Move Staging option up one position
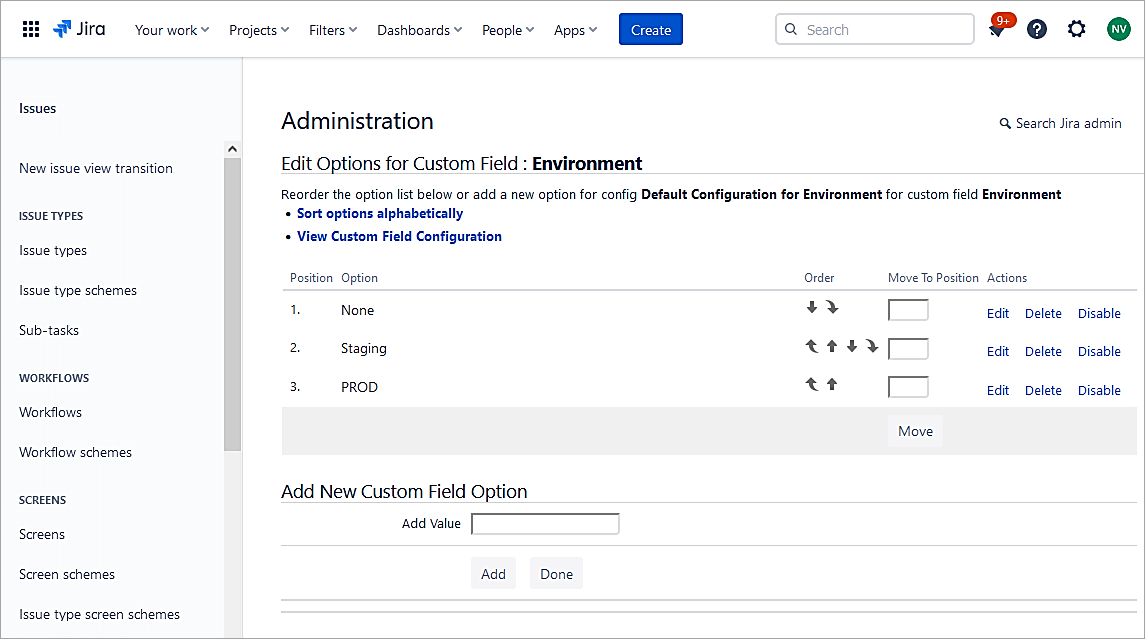 832,346
